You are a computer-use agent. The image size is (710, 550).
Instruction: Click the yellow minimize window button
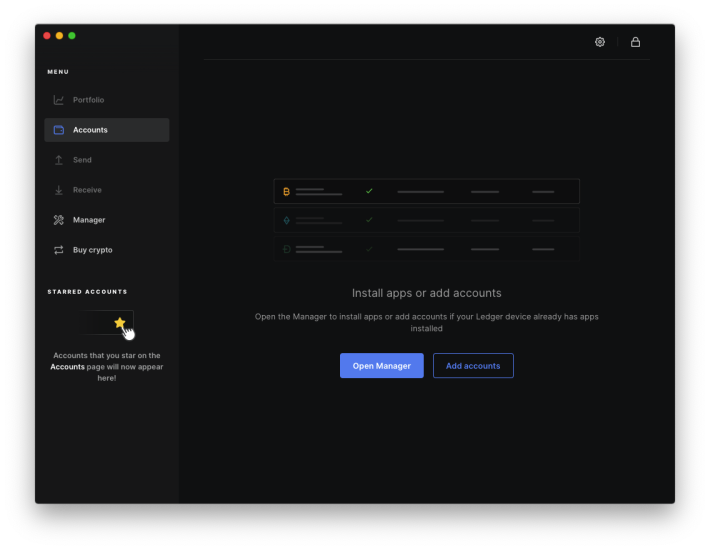click(59, 36)
